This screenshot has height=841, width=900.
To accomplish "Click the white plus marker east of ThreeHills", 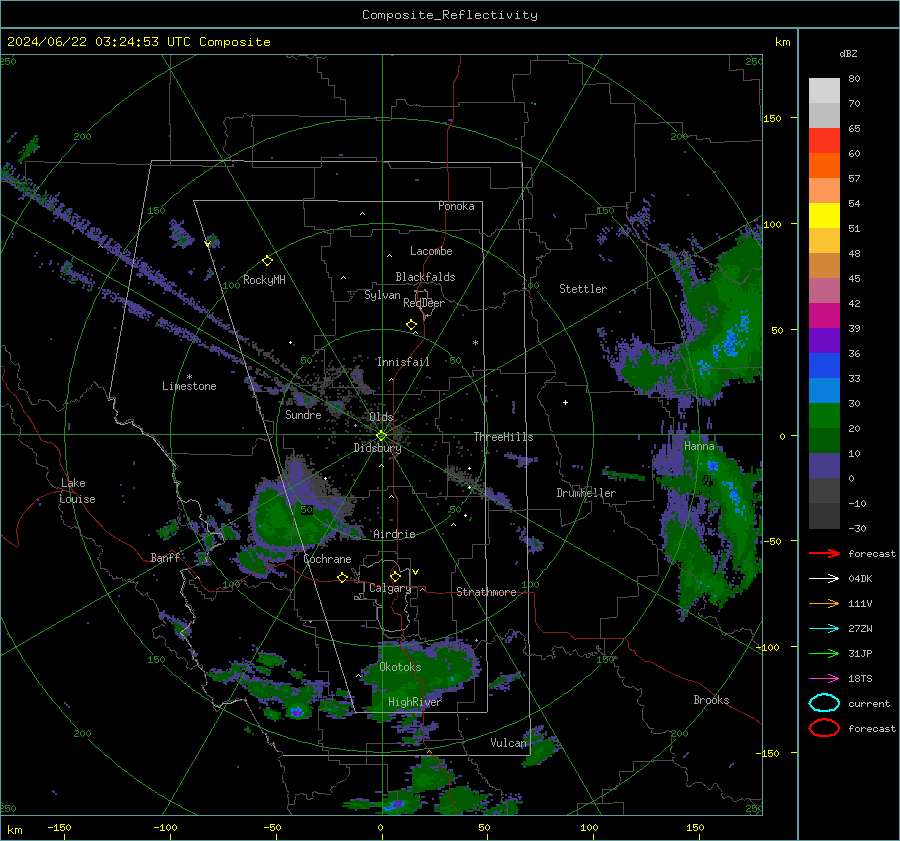I will coord(565,402).
